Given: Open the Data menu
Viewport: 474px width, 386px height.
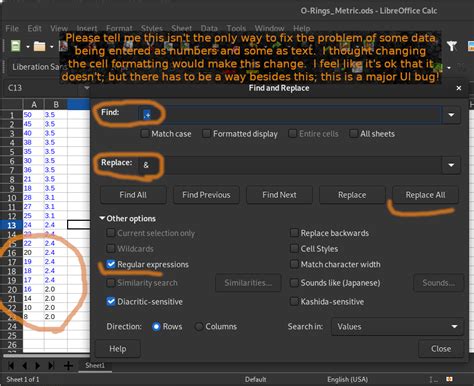Looking at the screenshot, I should tap(209, 28).
